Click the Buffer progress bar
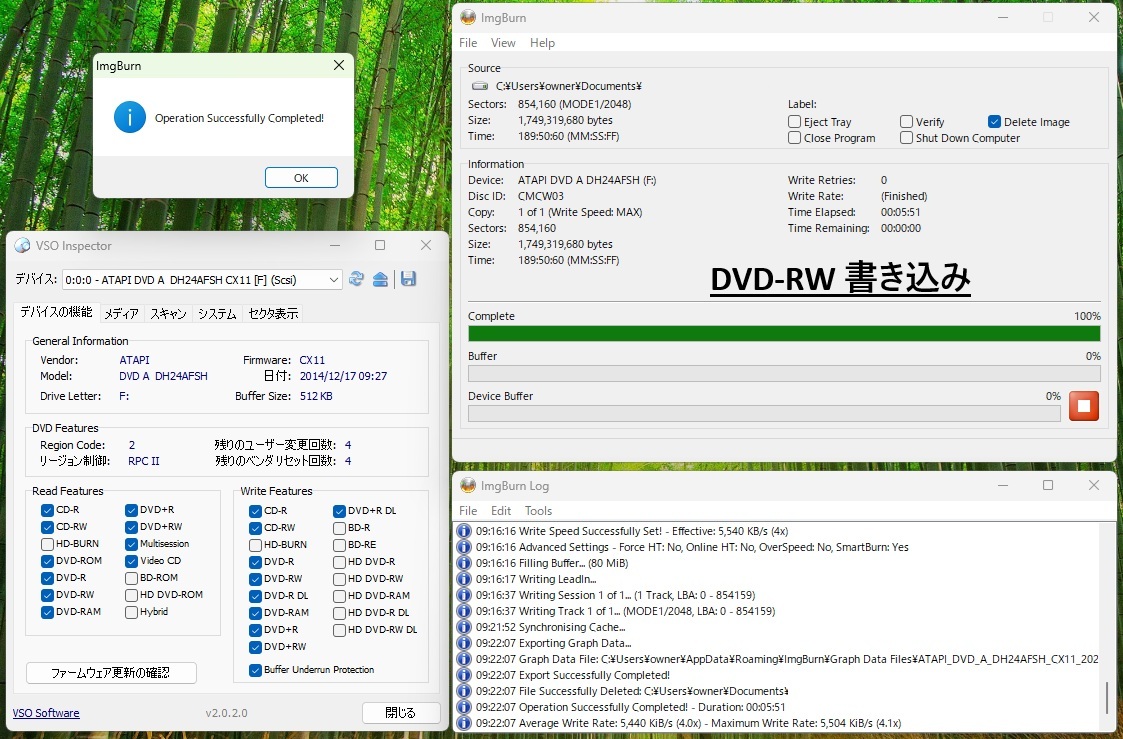The height and width of the screenshot is (739, 1123). click(x=784, y=373)
